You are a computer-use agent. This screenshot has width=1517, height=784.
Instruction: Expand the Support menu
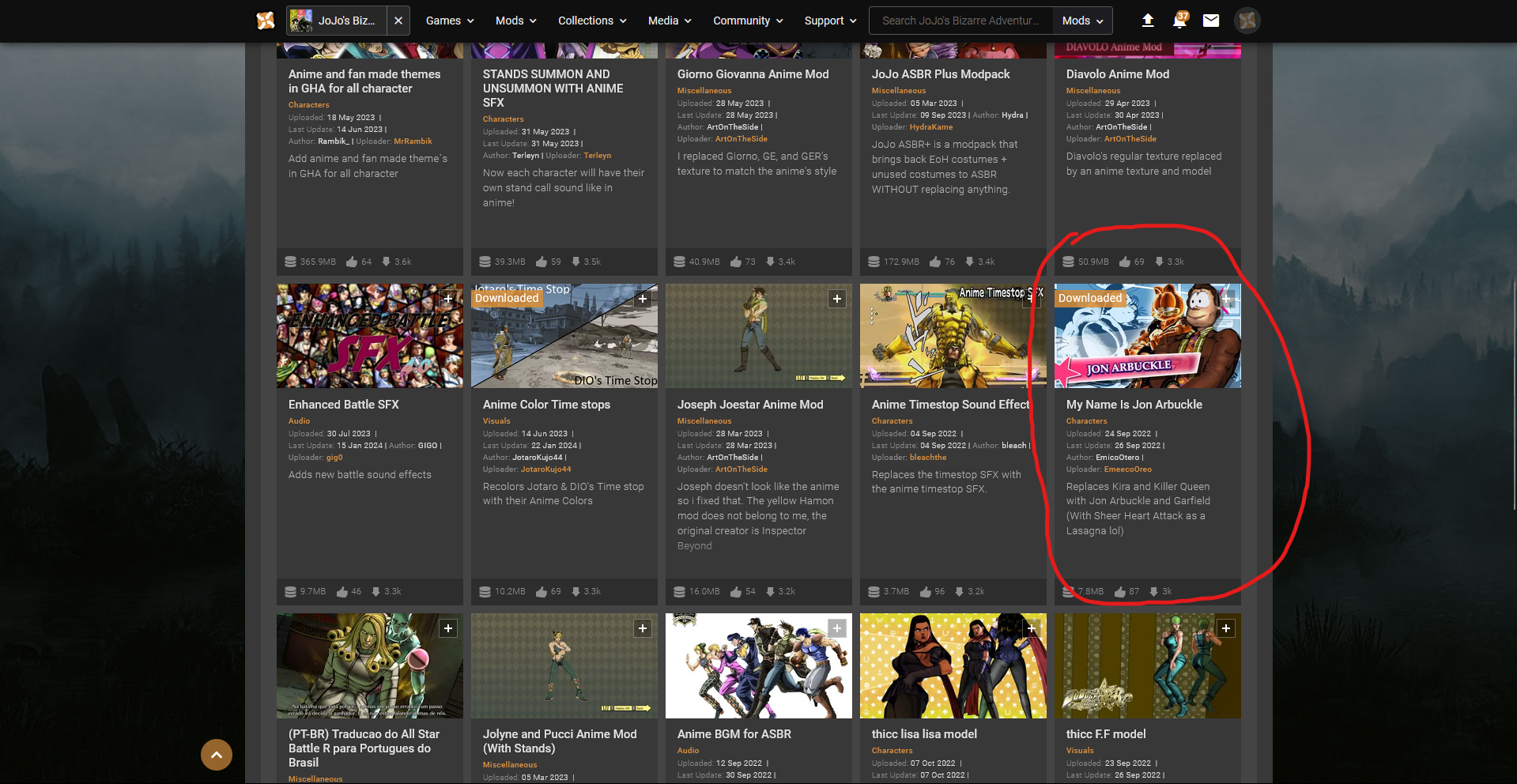(x=830, y=21)
